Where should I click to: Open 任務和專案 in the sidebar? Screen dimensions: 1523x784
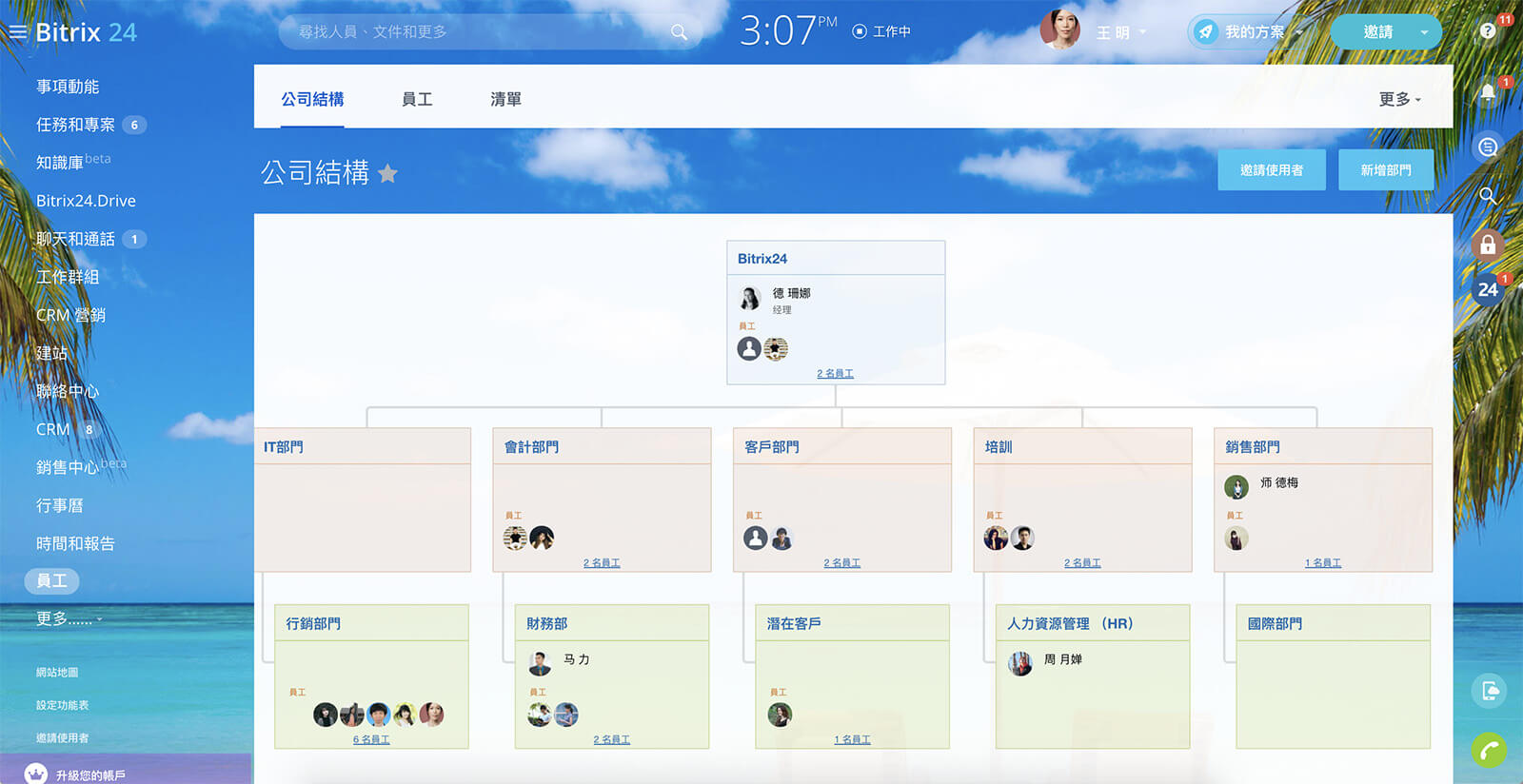(x=75, y=125)
